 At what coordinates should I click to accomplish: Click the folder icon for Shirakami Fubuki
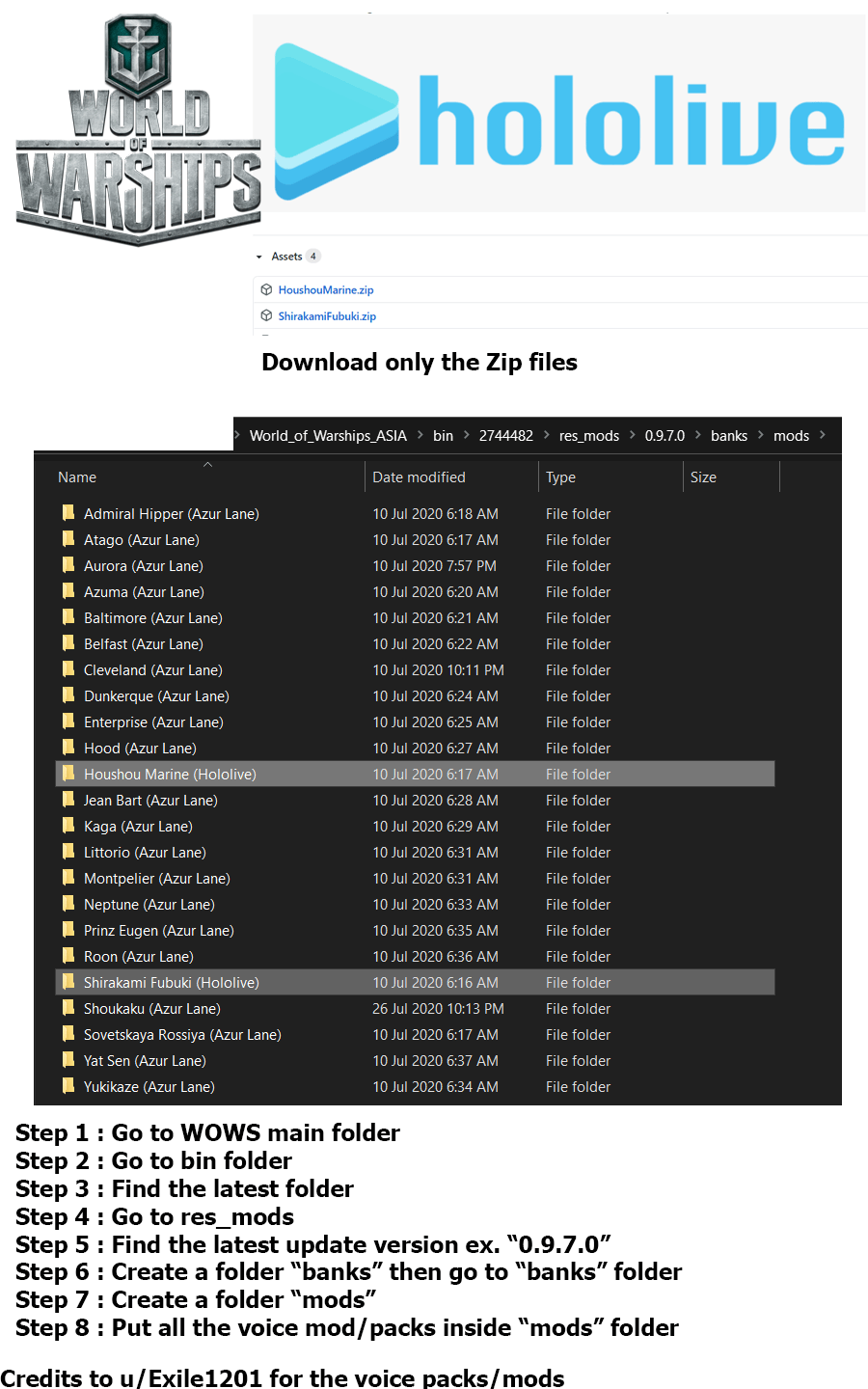coord(68,982)
